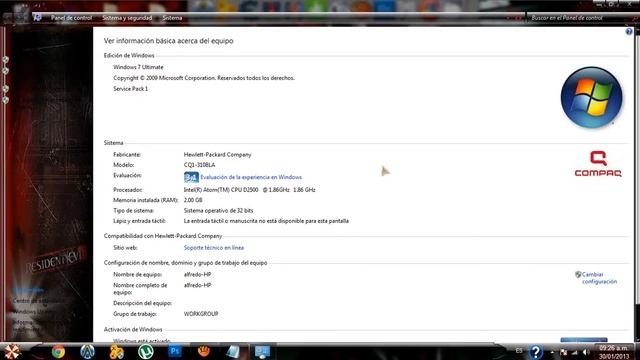
Task: Open the orange paw taskbar app
Action: point(204,351)
